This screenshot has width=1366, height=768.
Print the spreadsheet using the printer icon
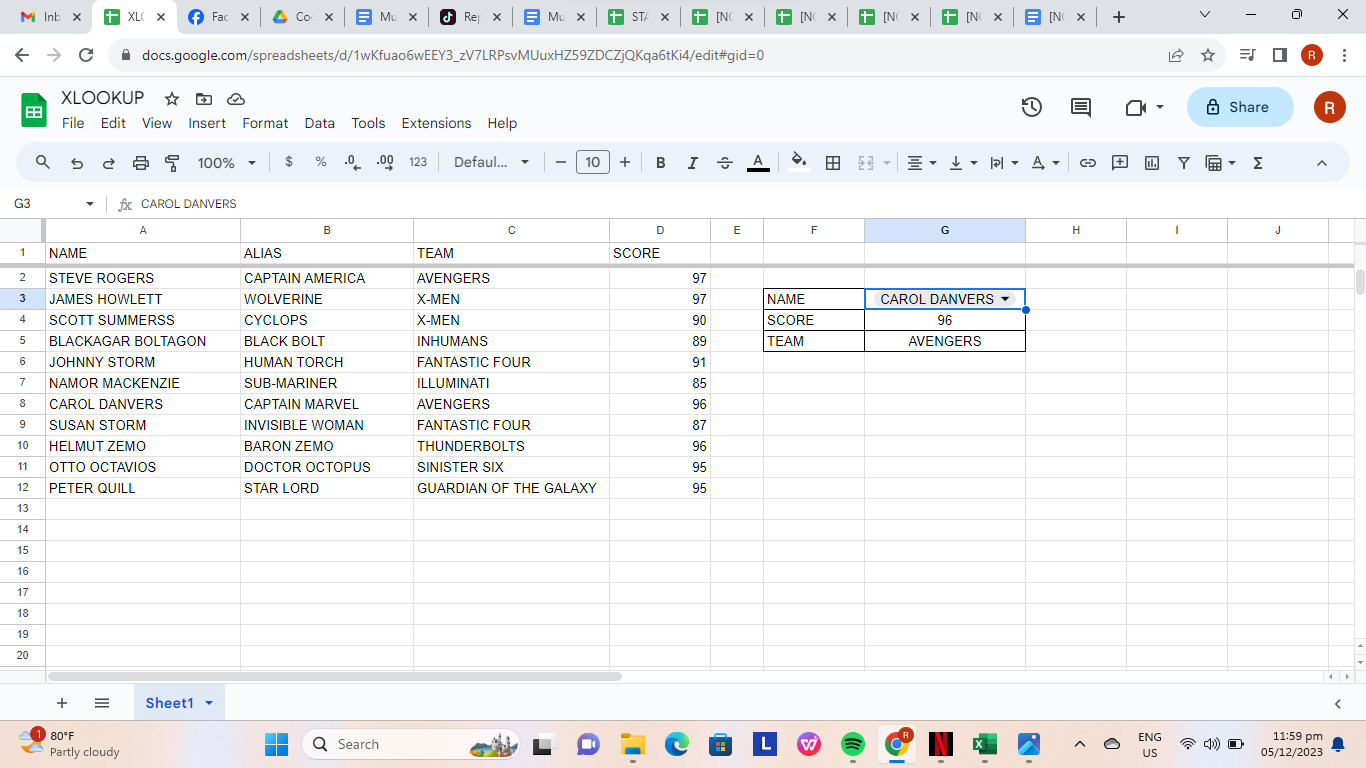(x=140, y=162)
